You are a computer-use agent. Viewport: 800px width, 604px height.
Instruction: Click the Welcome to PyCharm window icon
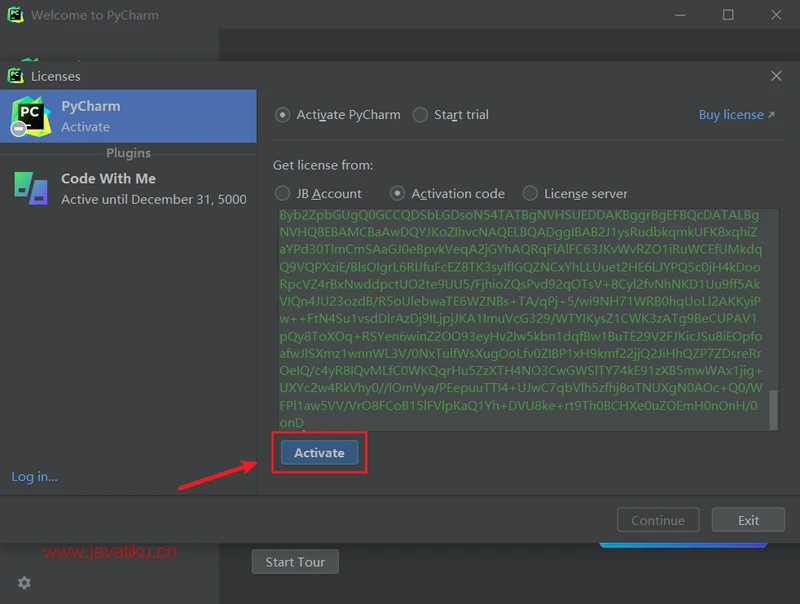pyautogui.click(x=15, y=15)
